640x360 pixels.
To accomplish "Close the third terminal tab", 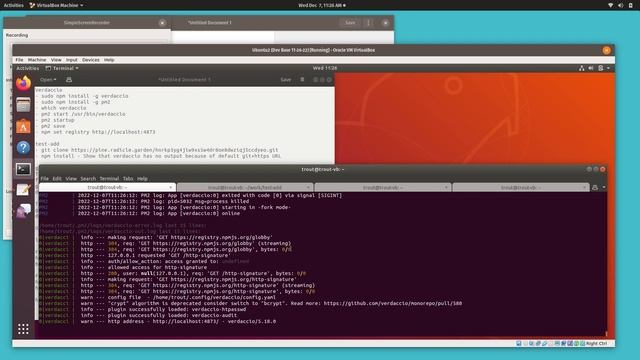I will click(446, 187).
